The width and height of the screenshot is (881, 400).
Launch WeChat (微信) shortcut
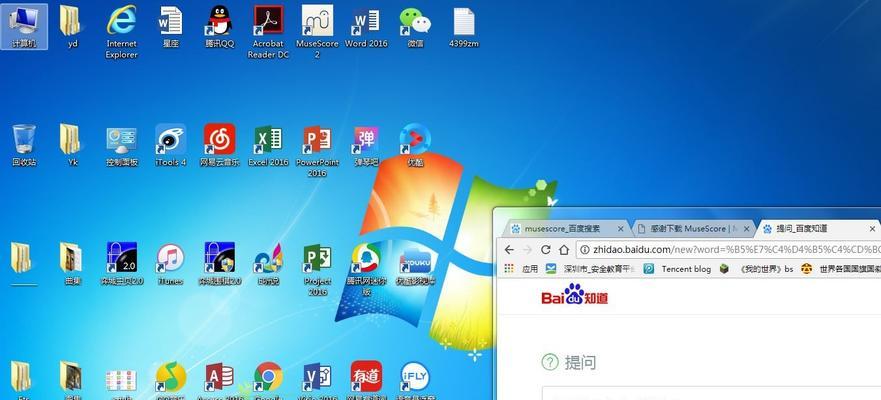(x=415, y=26)
